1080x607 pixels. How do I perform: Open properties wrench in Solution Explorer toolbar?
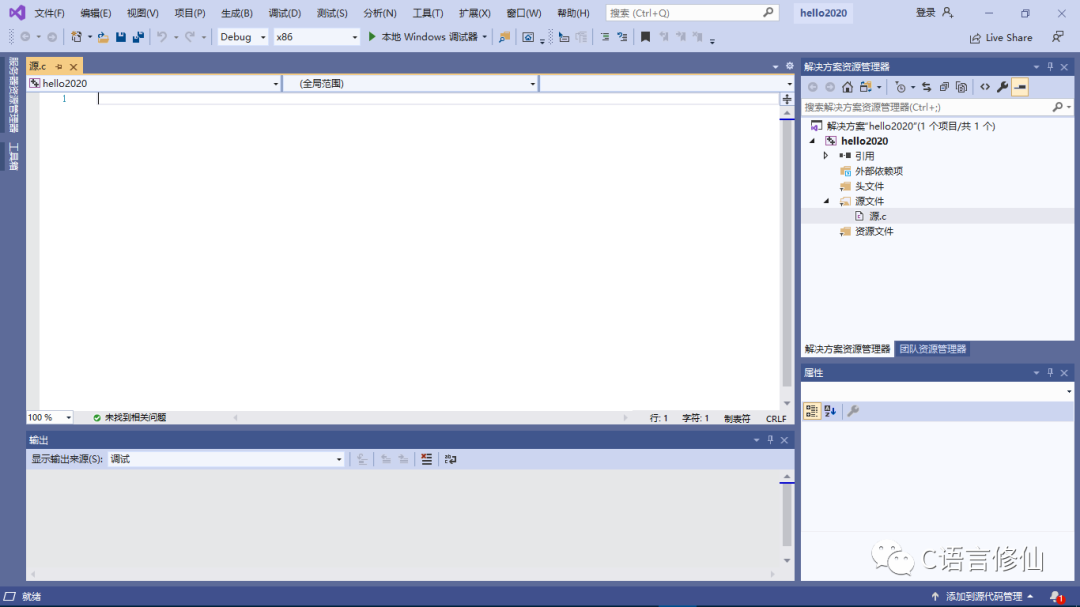tap(1003, 87)
